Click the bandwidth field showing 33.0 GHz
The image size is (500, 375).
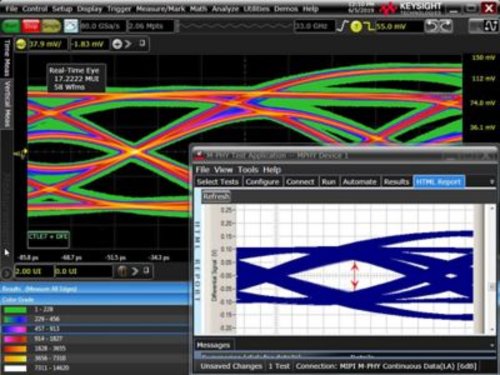click(x=315, y=26)
